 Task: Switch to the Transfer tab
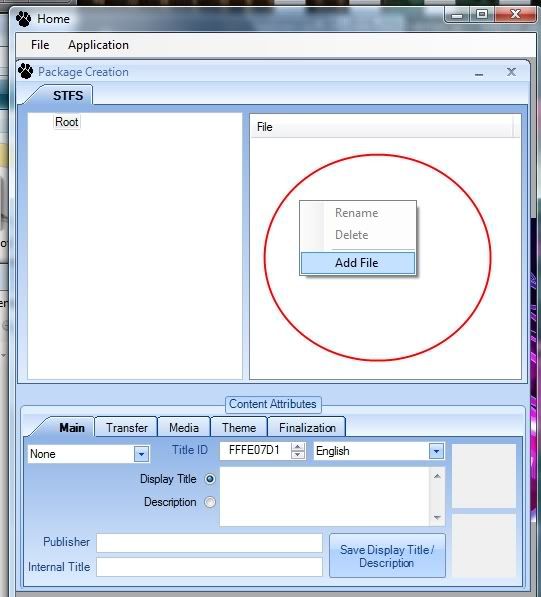coord(126,427)
